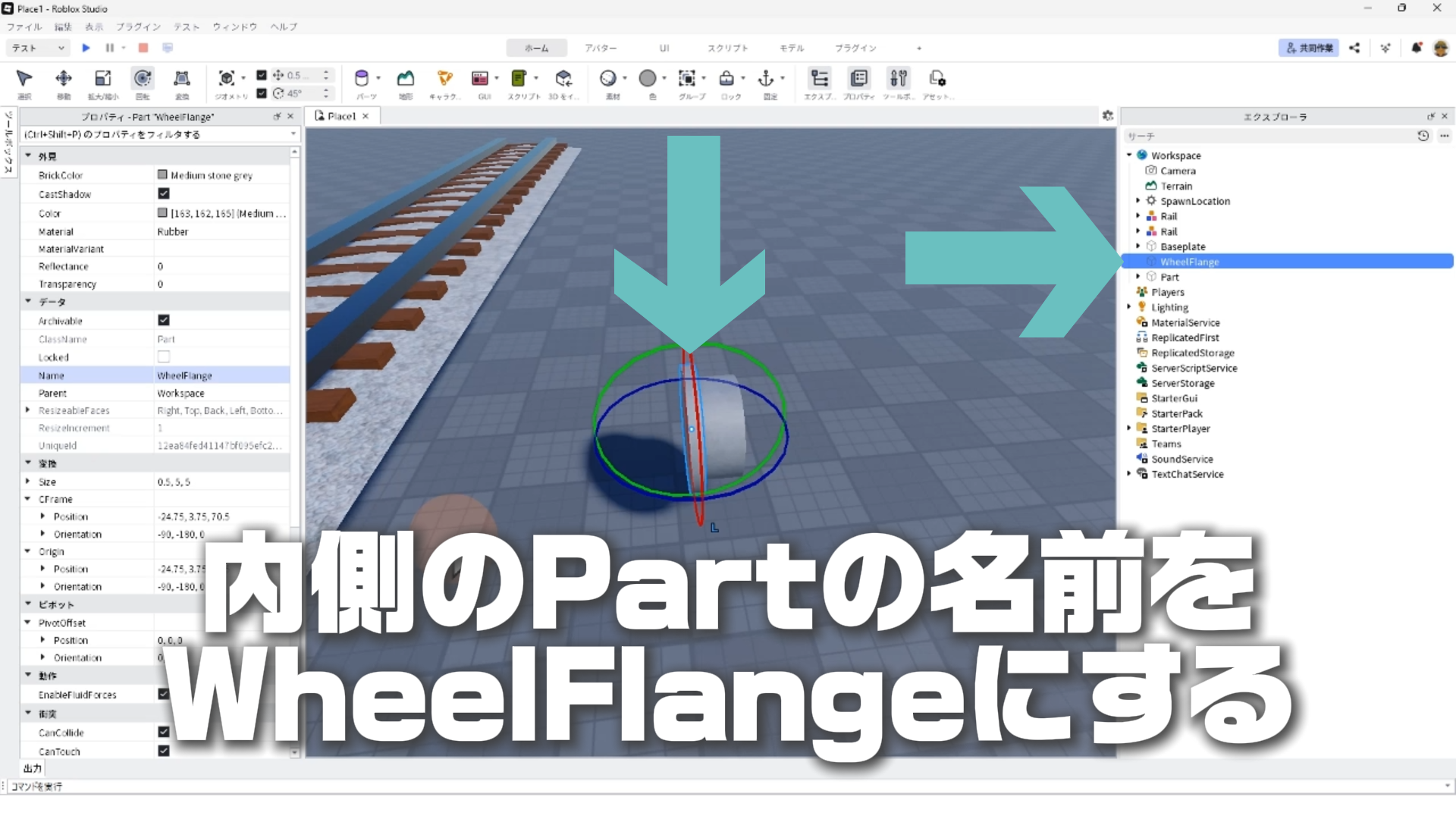
Task: Select the Scale tool icon
Action: (x=102, y=79)
